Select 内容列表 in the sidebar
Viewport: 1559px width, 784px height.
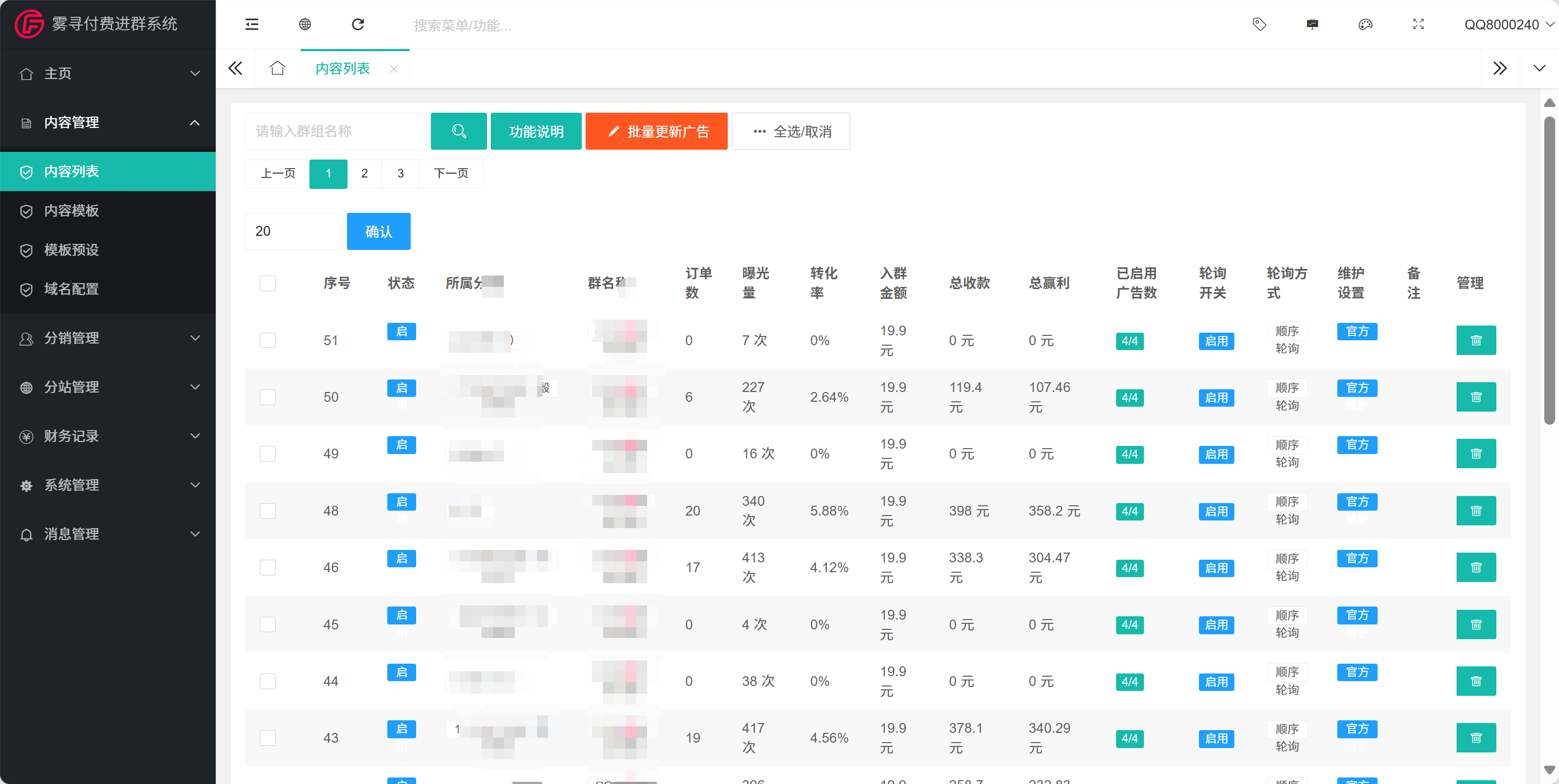pyautogui.click(x=108, y=171)
